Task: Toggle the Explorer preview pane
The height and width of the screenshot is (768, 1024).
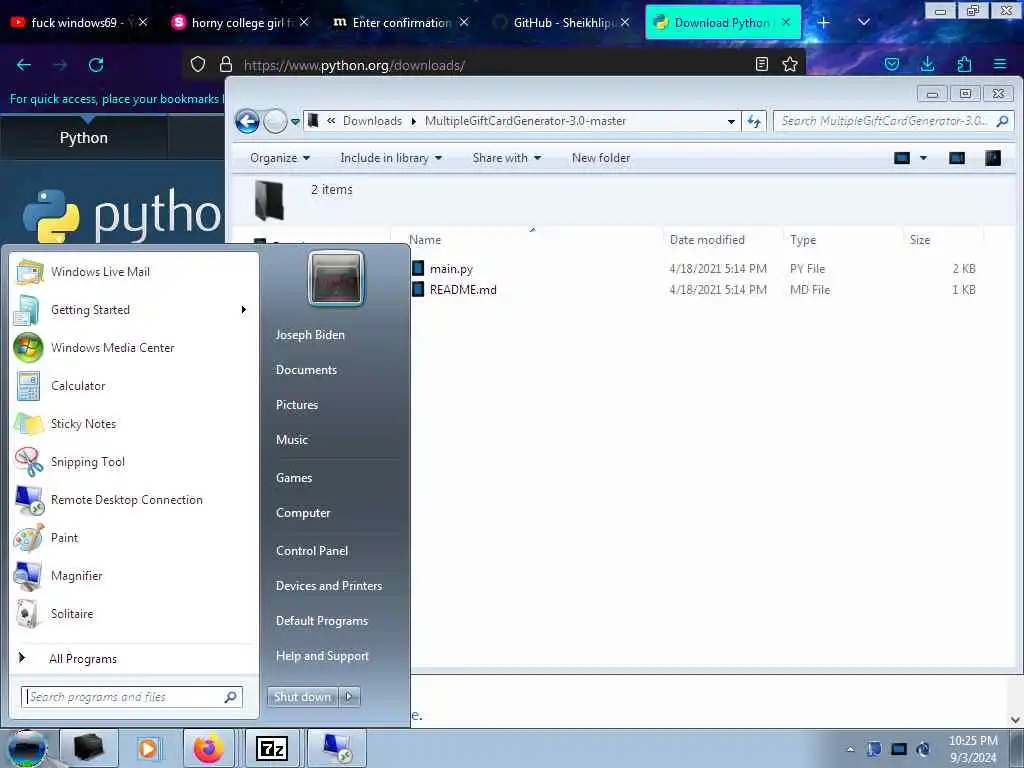Action: click(x=957, y=158)
